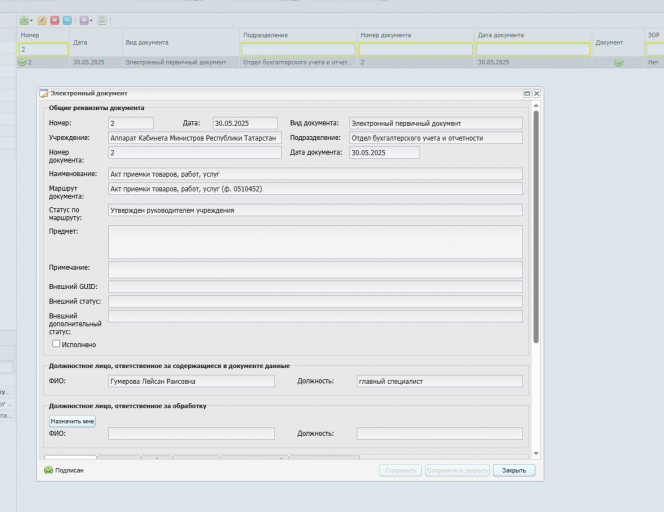Click the red delete toolbar icon
664x512 pixels.
pyautogui.click(x=55, y=20)
